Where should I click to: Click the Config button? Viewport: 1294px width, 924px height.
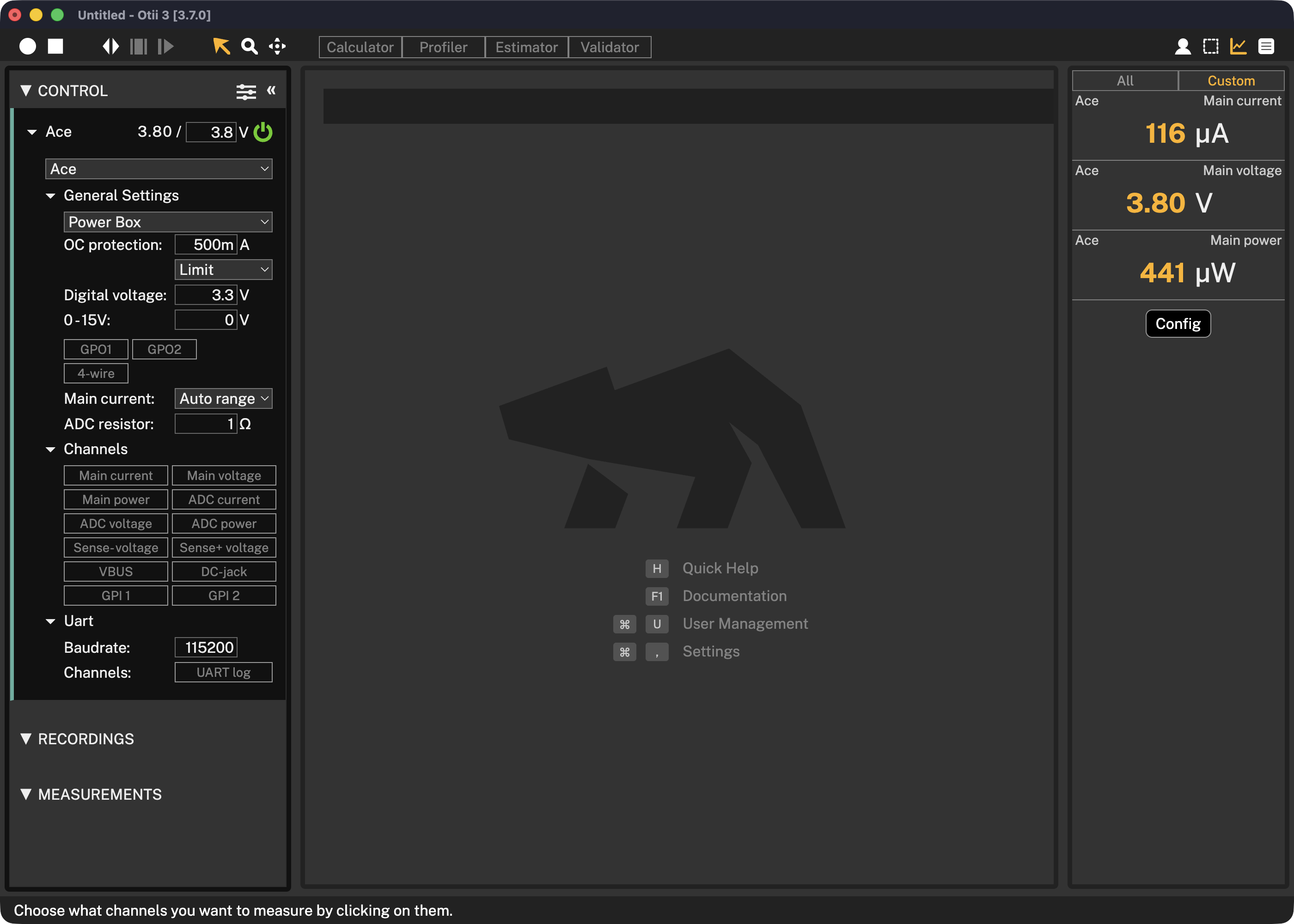(x=1178, y=324)
